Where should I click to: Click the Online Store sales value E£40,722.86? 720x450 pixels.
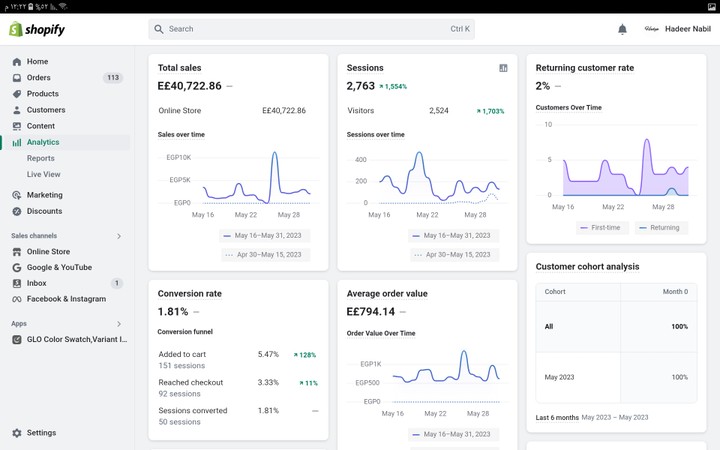coord(284,111)
